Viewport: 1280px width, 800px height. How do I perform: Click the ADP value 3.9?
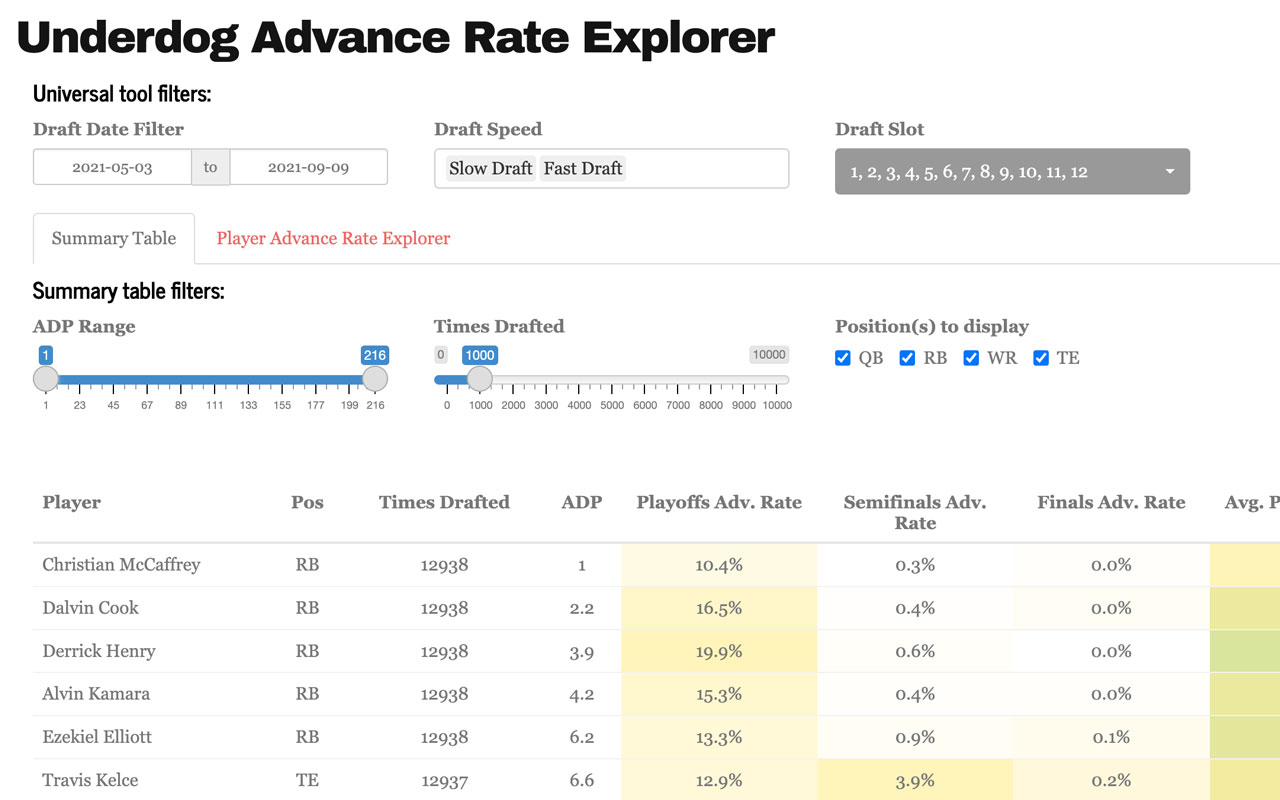tap(582, 651)
